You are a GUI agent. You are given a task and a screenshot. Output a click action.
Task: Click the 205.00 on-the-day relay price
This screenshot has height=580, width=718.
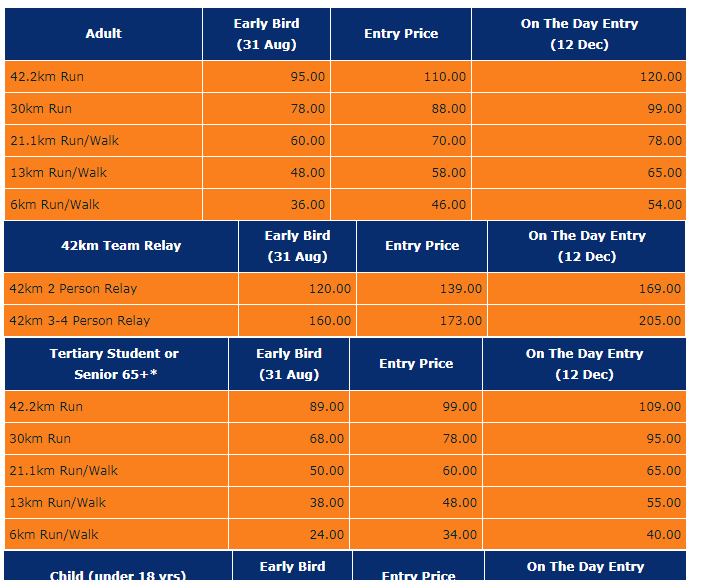(x=660, y=320)
